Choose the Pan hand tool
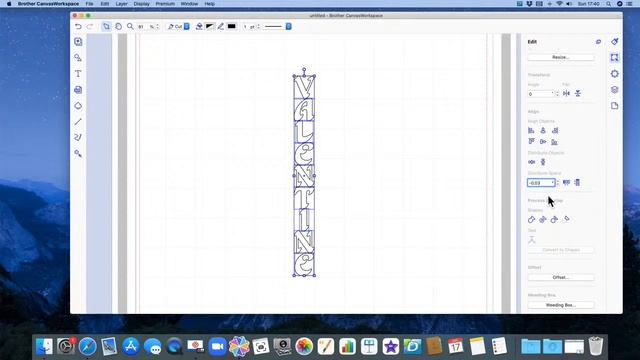Image resolution: width=640 pixels, height=360 pixels. click(118, 27)
